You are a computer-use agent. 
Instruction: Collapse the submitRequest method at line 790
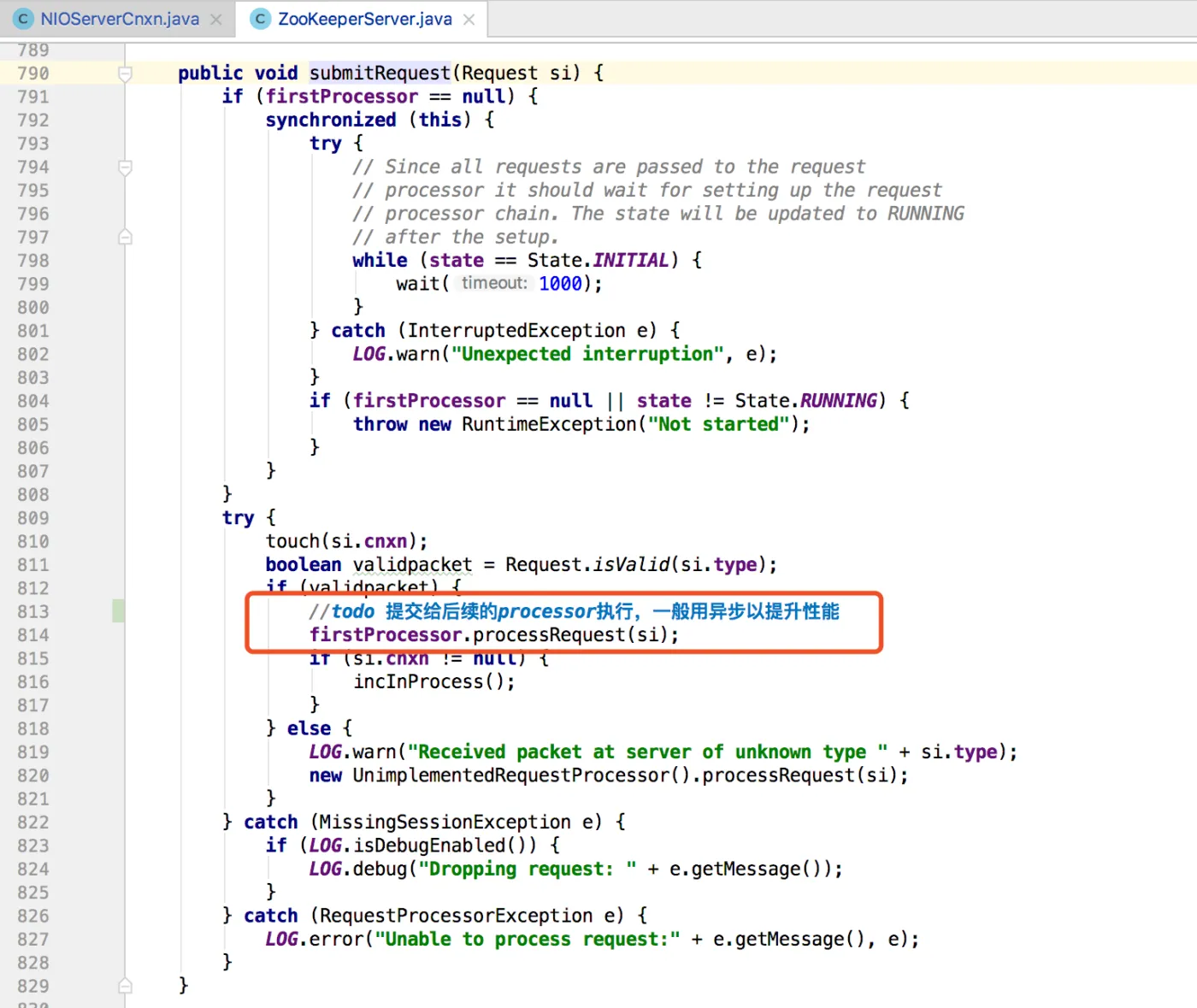(125, 74)
